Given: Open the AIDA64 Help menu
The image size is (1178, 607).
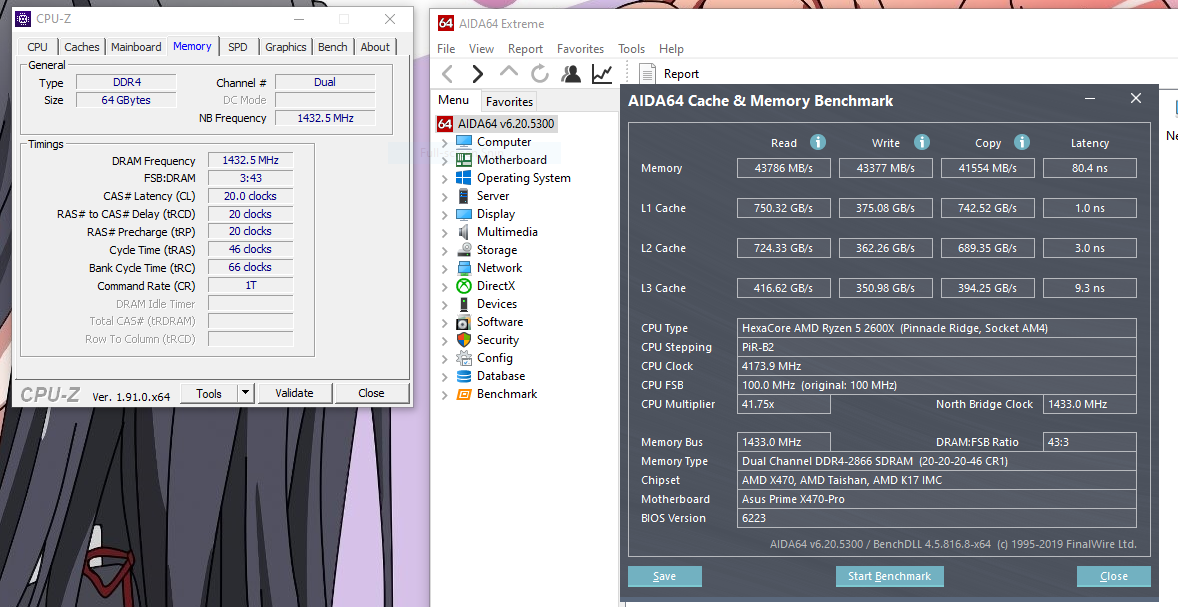Looking at the screenshot, I should pos(671,49).
